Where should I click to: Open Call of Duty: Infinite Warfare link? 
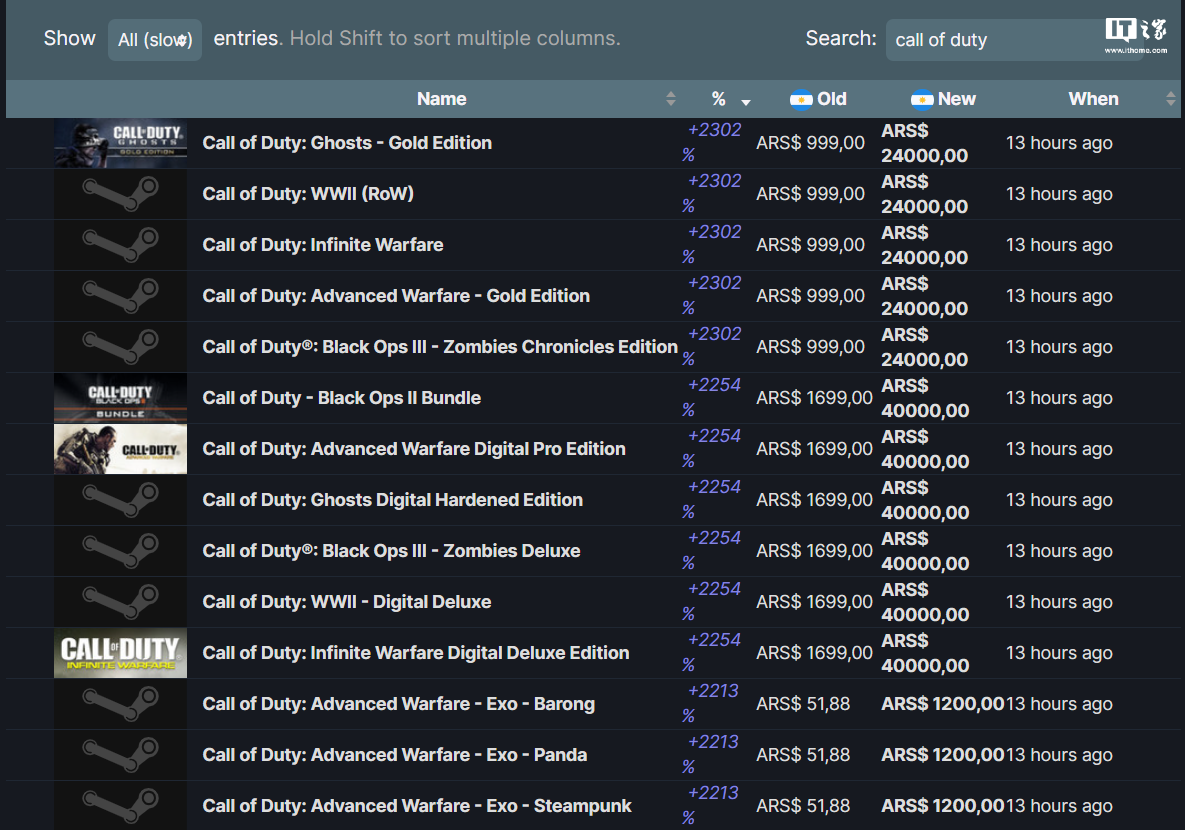point(323,245)
